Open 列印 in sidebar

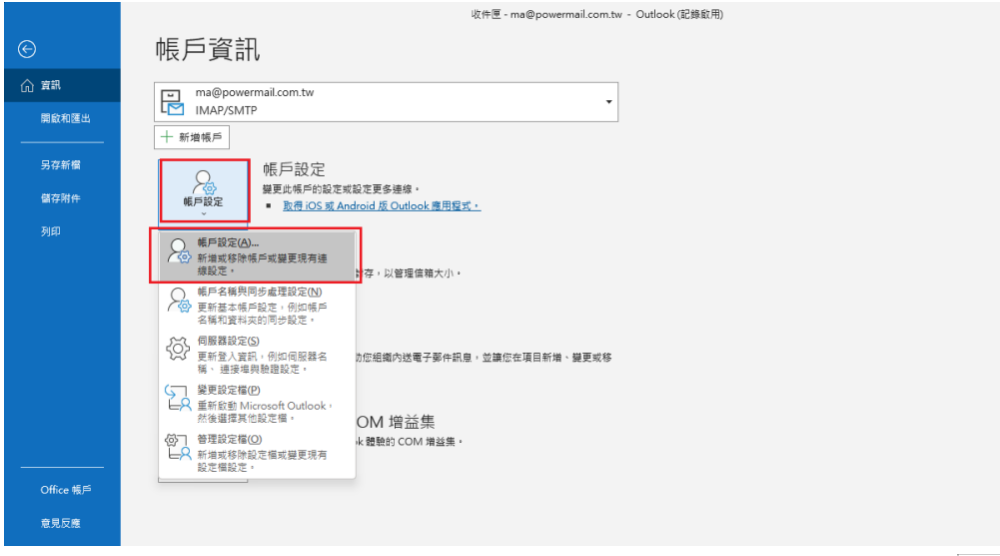51,231
